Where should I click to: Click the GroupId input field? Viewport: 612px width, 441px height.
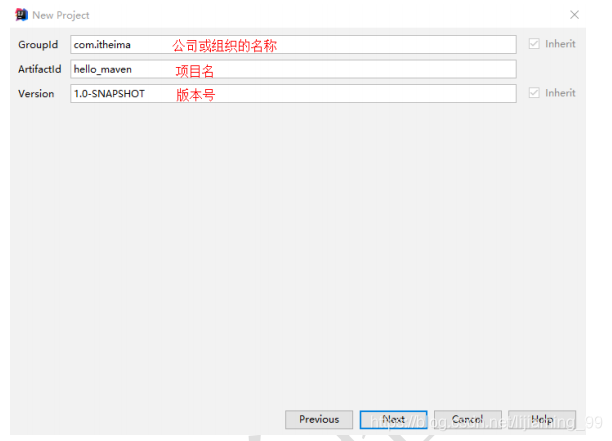293,44
